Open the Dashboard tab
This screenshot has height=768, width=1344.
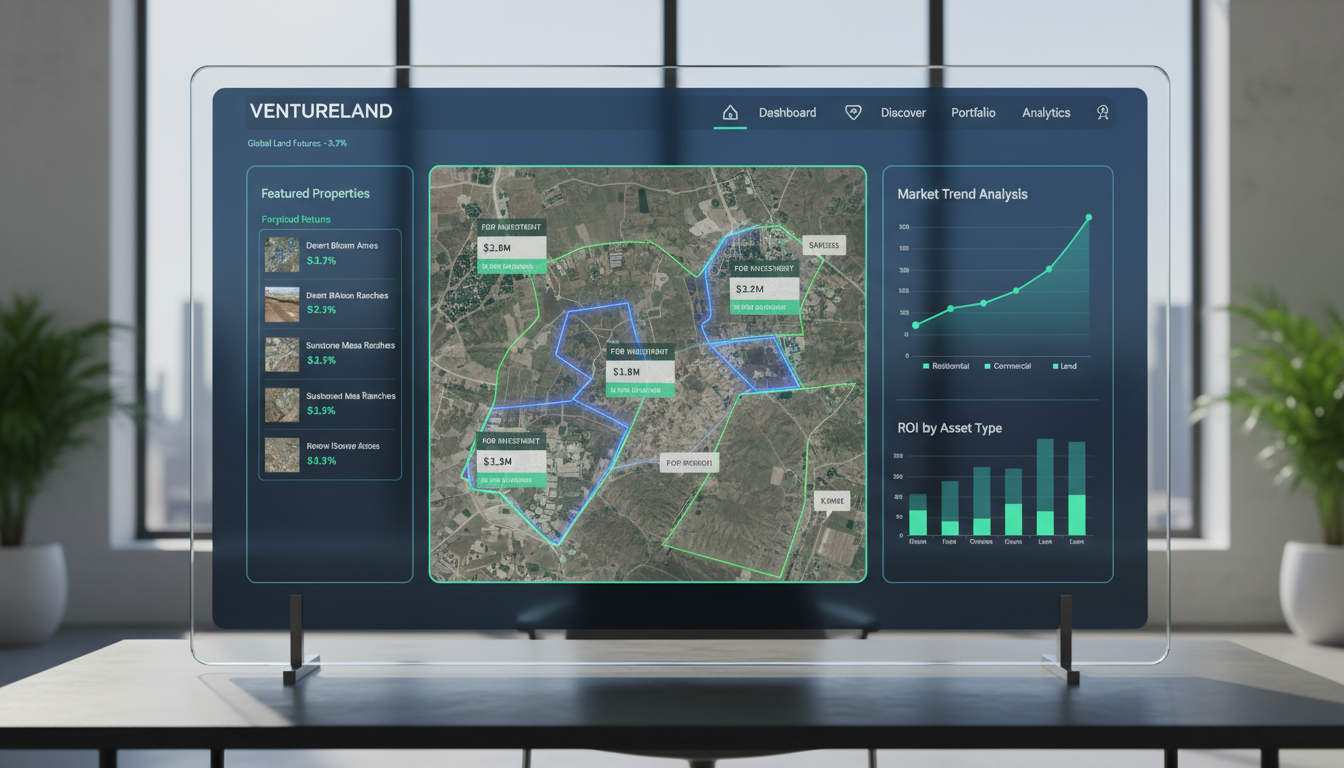[x=787, y=113]
